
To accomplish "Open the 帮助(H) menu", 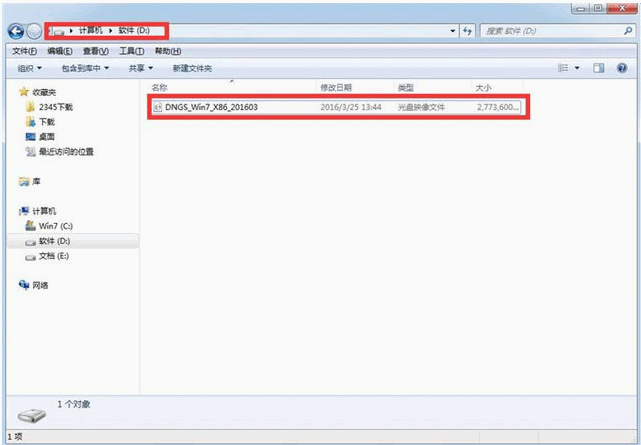I will [x=168, y=51].
